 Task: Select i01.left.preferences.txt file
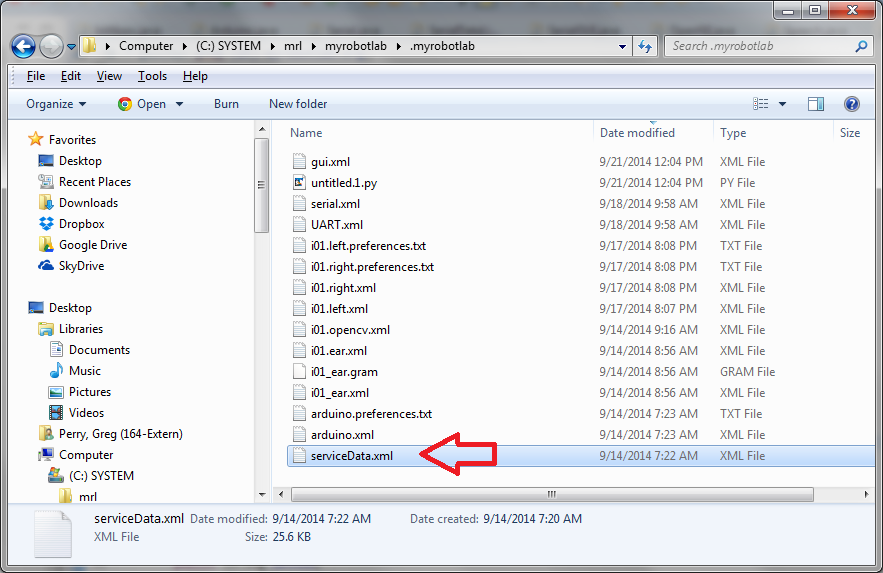tap(368, 246)
